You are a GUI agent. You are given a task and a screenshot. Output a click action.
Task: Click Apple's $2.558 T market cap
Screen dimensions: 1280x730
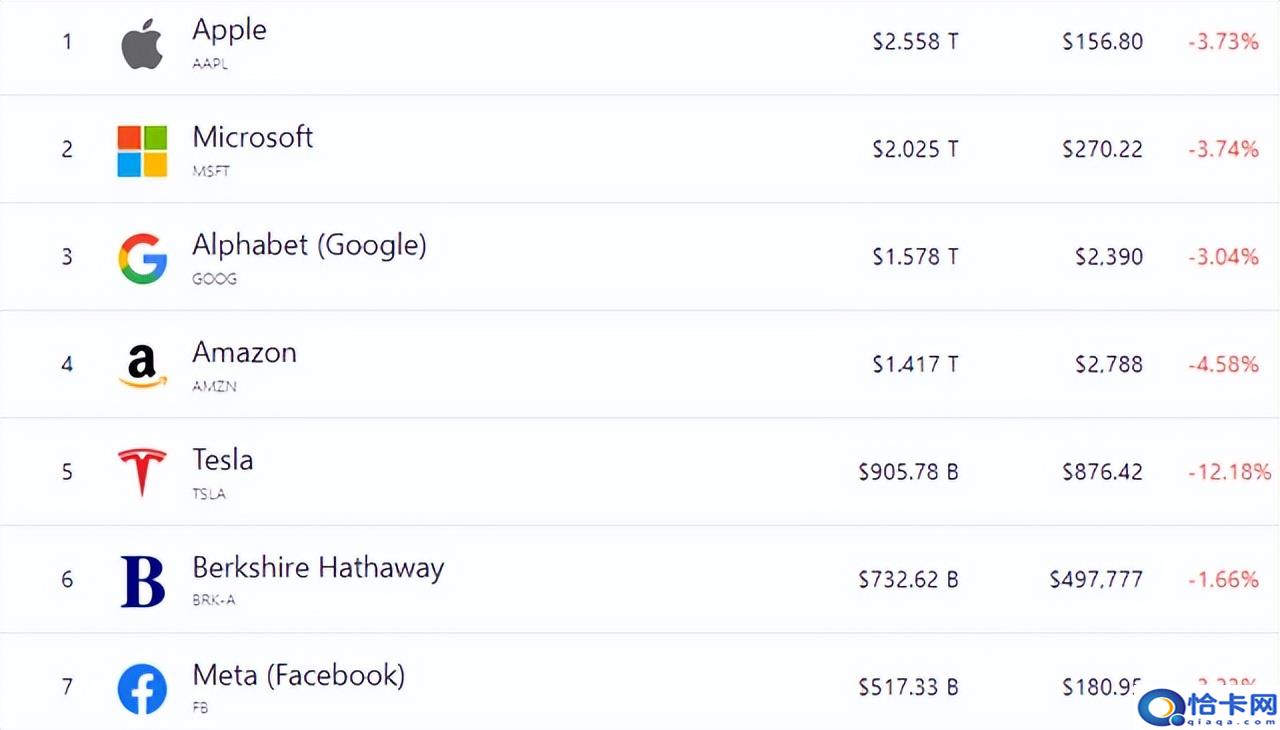914,42
